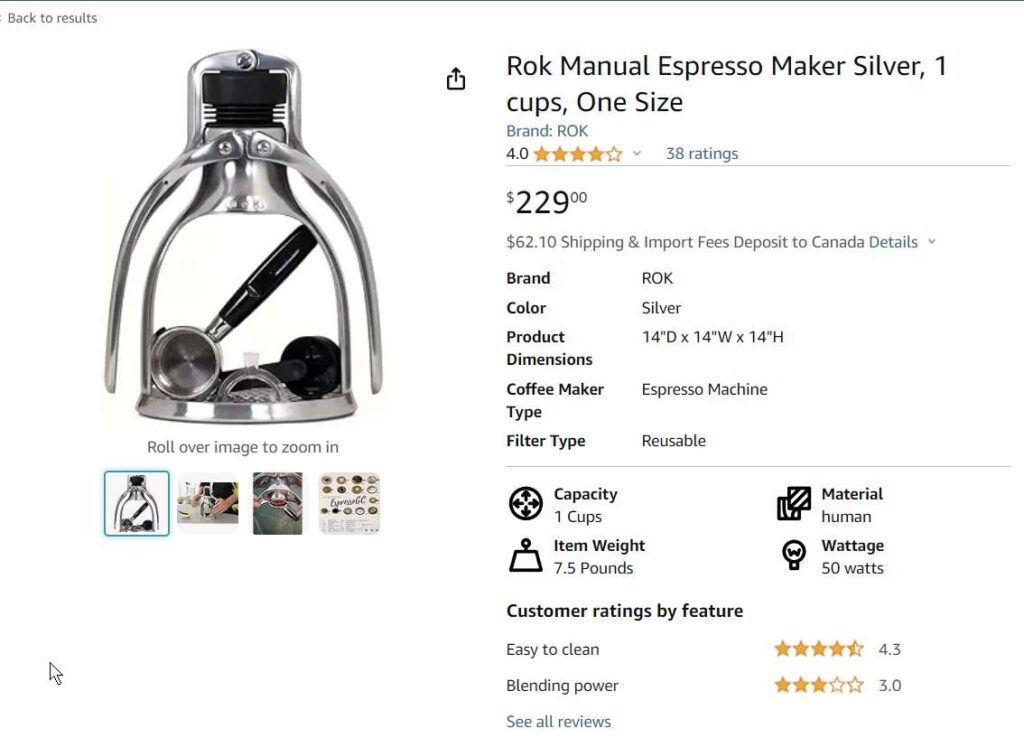Select the second product thumbnail
The height and width of the screenshot is (747, 1024).
208,503
